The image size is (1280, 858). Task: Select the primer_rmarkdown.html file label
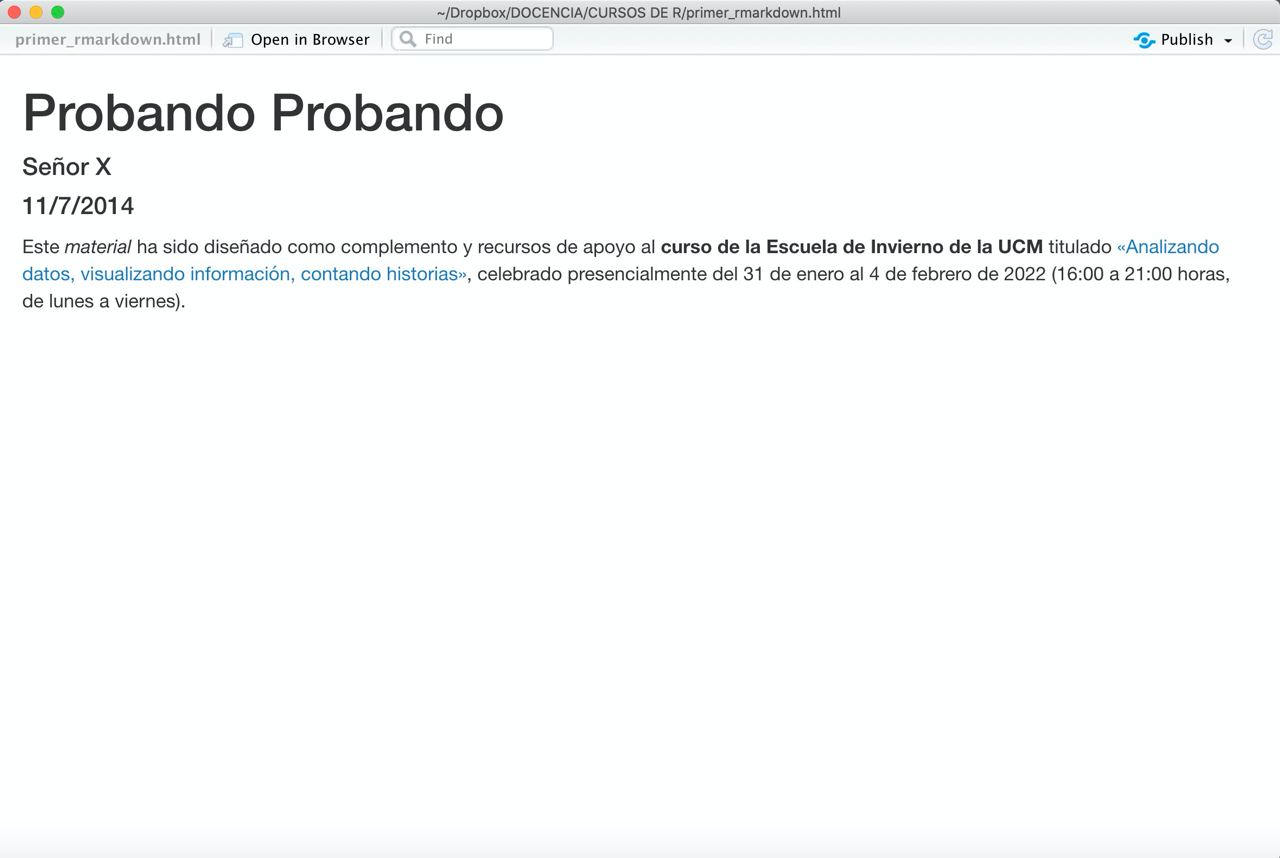[x=108, y=39]
